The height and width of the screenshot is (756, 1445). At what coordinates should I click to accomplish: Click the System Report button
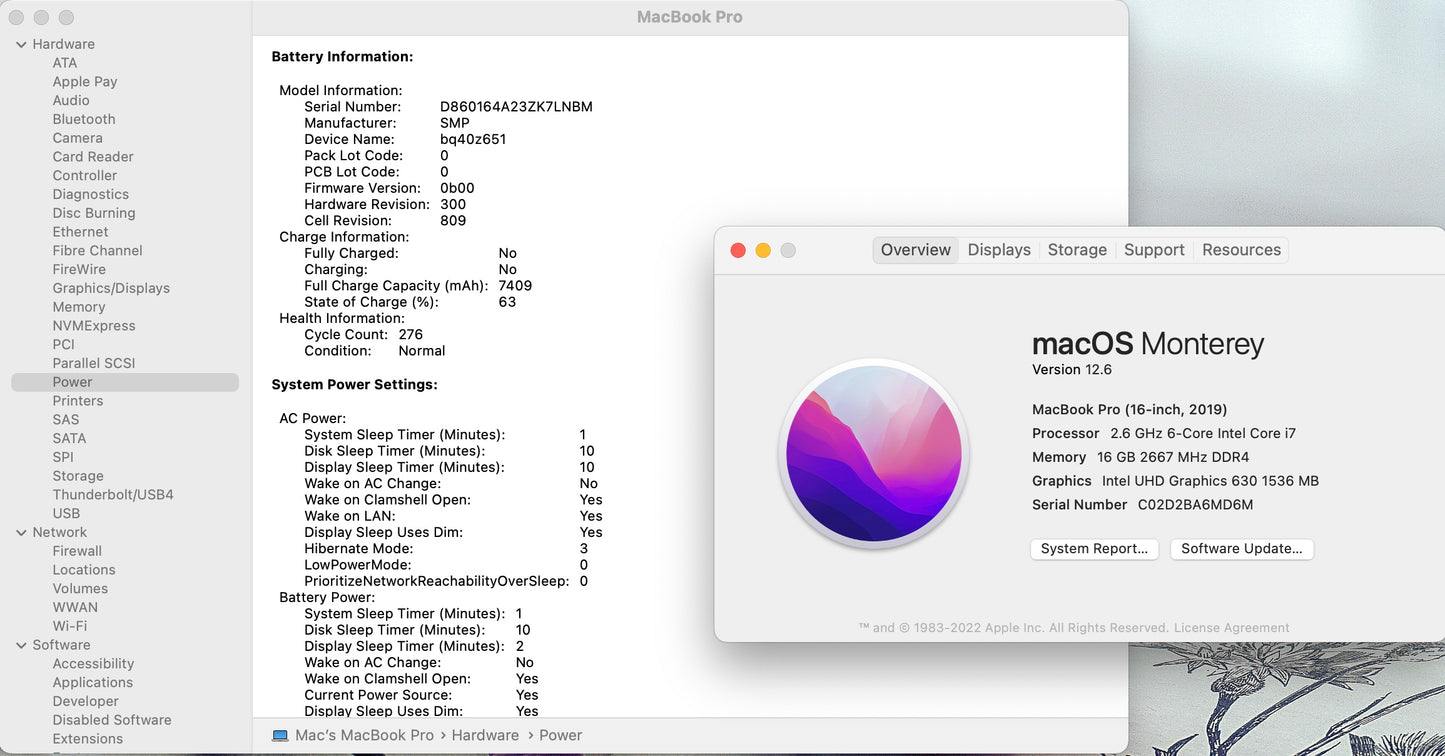pyautogui.click(x=1094, y=548)
